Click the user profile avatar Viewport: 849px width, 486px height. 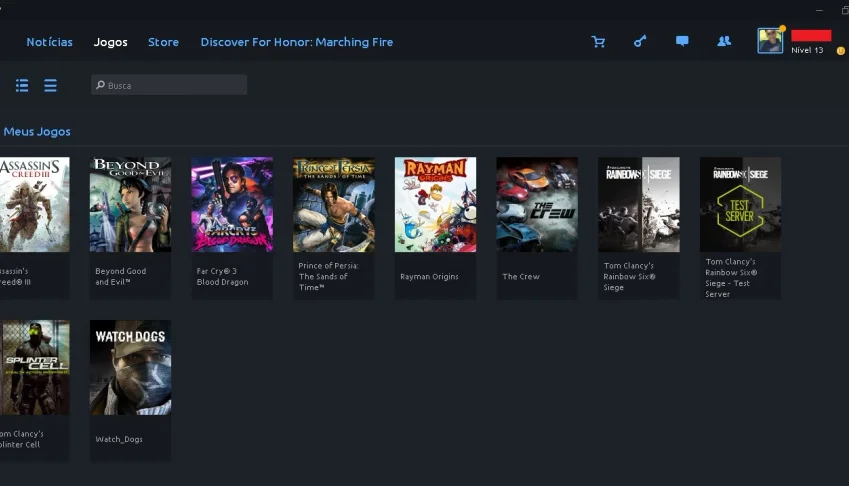pos(770,41)
